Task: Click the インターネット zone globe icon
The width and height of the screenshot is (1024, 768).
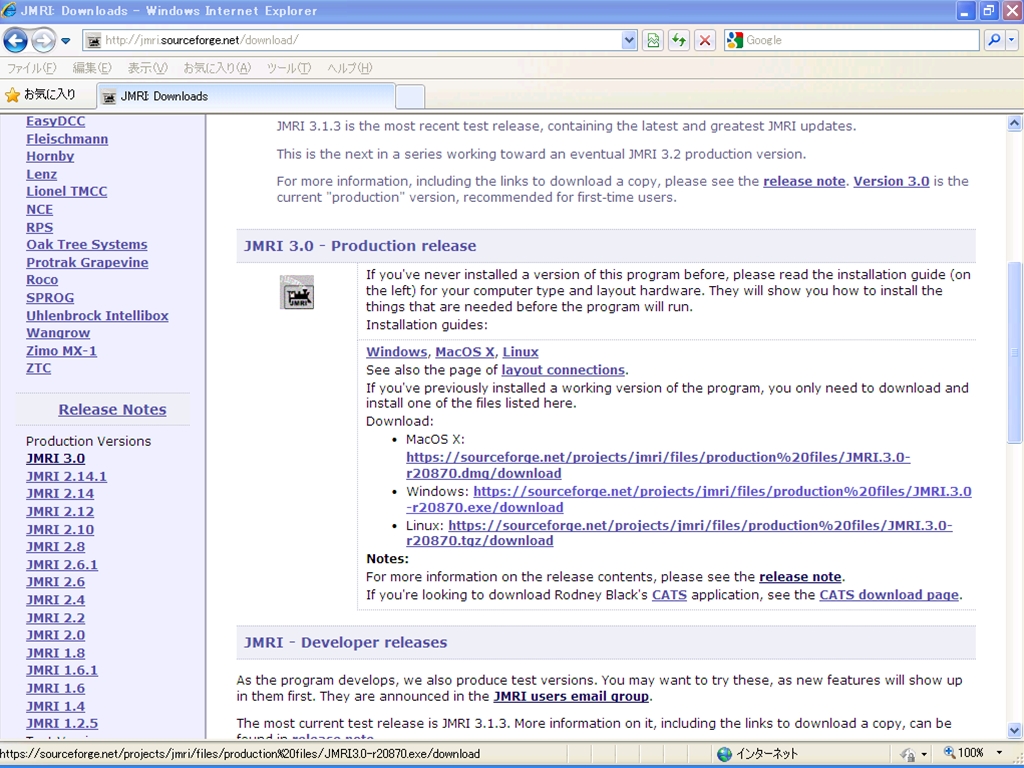Action: [x=724, y=754]
